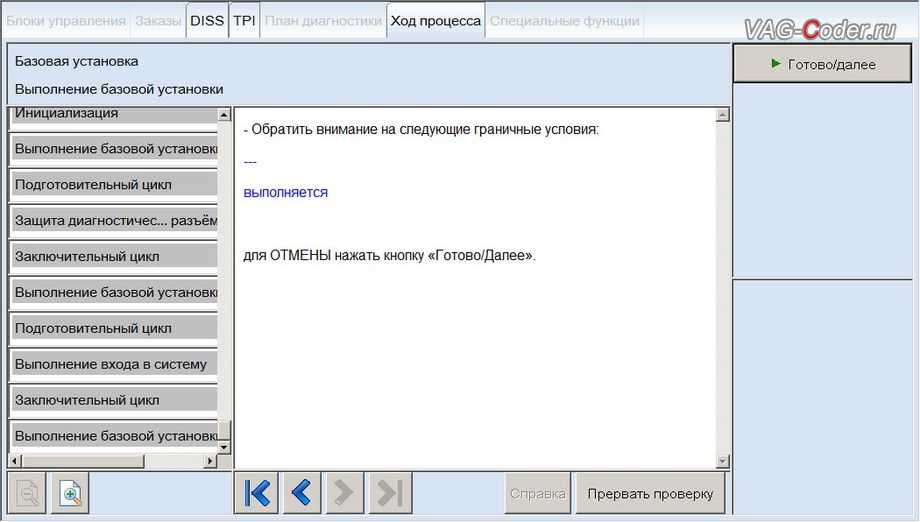Image resolution: width=920 pixels, height=522 pixels.
Task: Open the TPI tab
Action: point(244,21)
